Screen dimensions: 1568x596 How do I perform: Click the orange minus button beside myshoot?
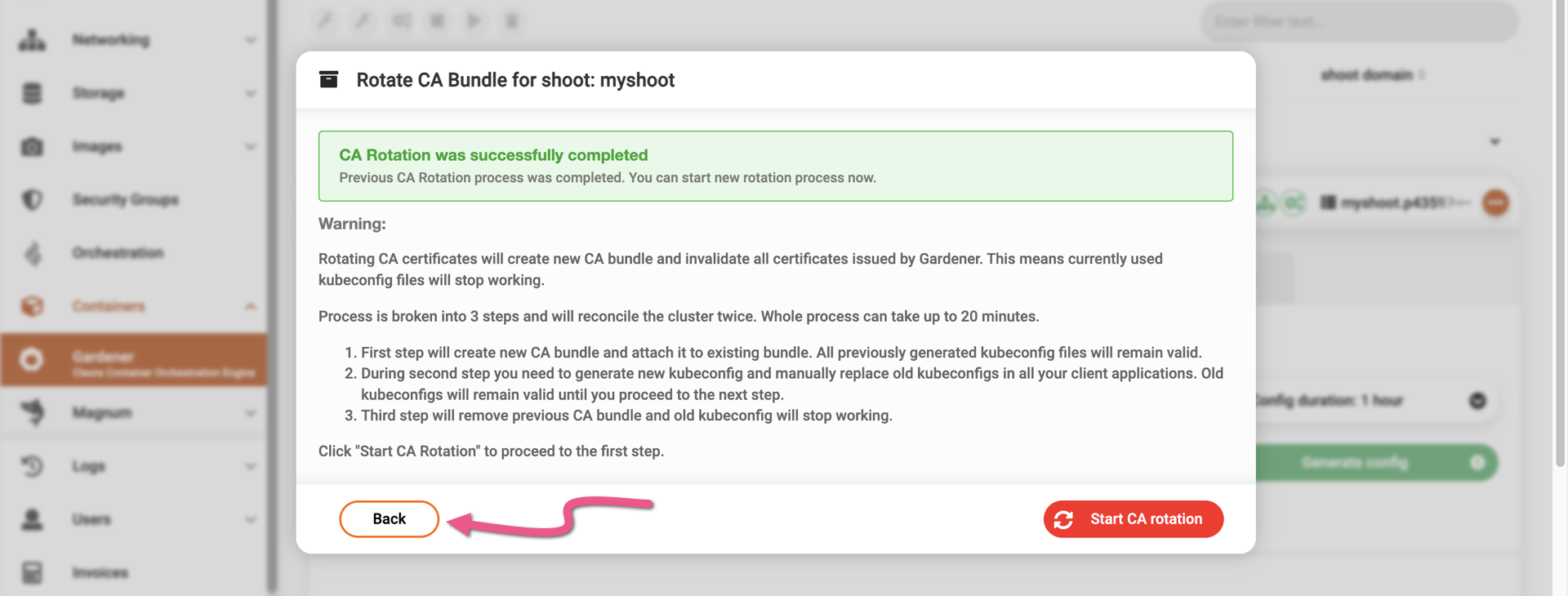1495,202
